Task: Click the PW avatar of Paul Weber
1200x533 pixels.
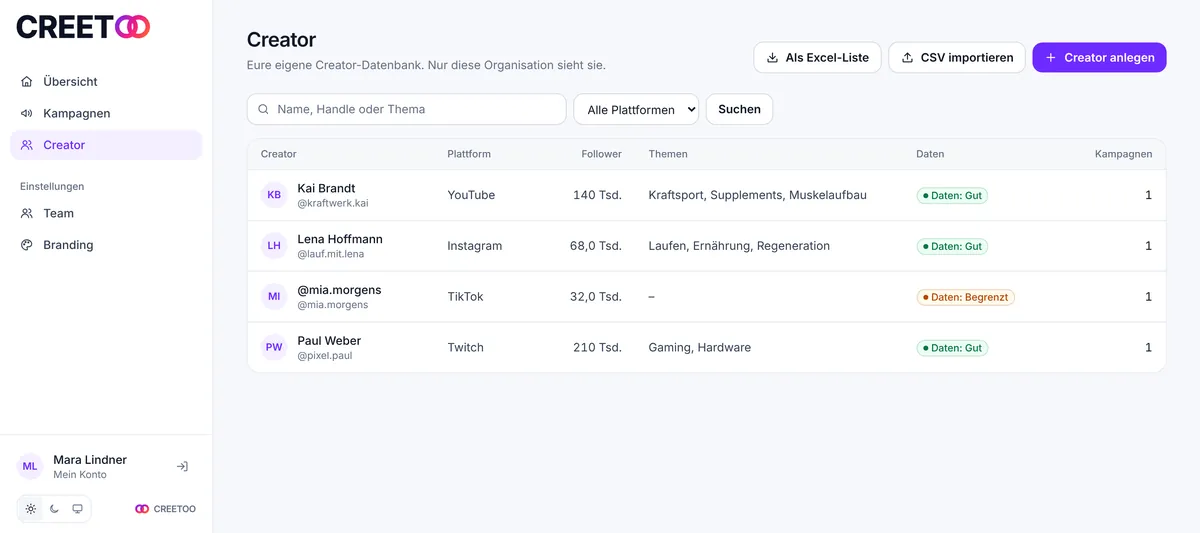Action: [x=274, y=348]
